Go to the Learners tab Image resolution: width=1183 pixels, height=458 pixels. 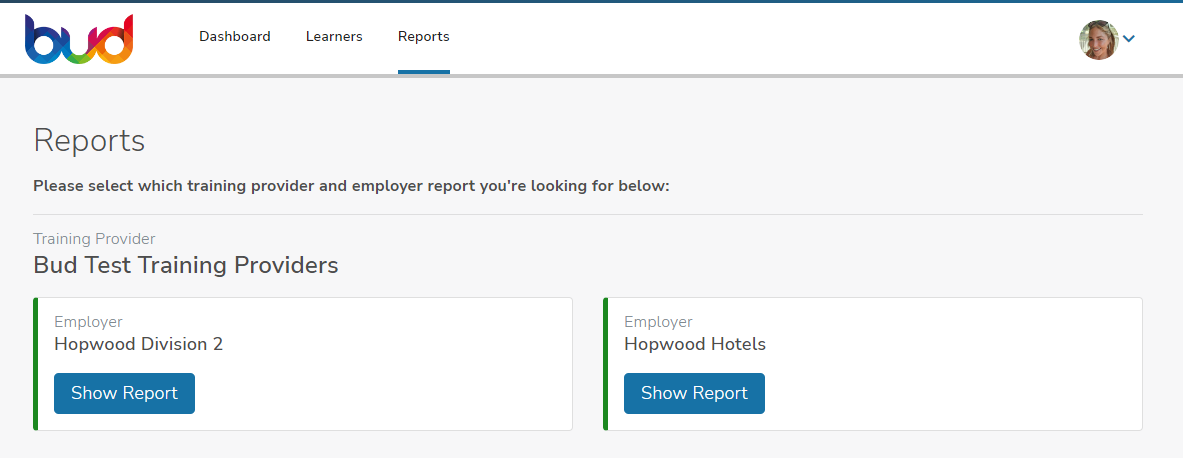point(334,36)
